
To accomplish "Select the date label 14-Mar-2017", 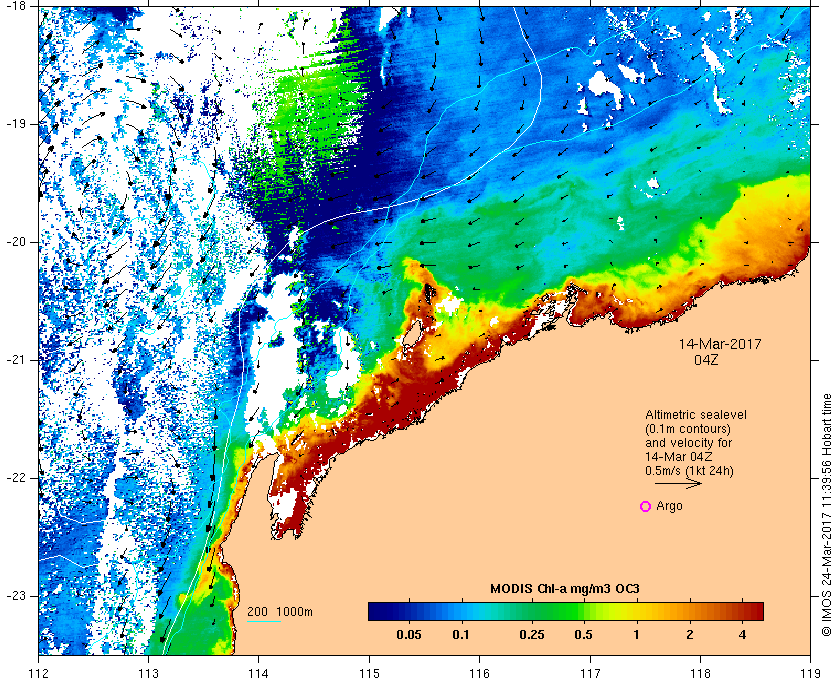I will click(x=720, y=344).
